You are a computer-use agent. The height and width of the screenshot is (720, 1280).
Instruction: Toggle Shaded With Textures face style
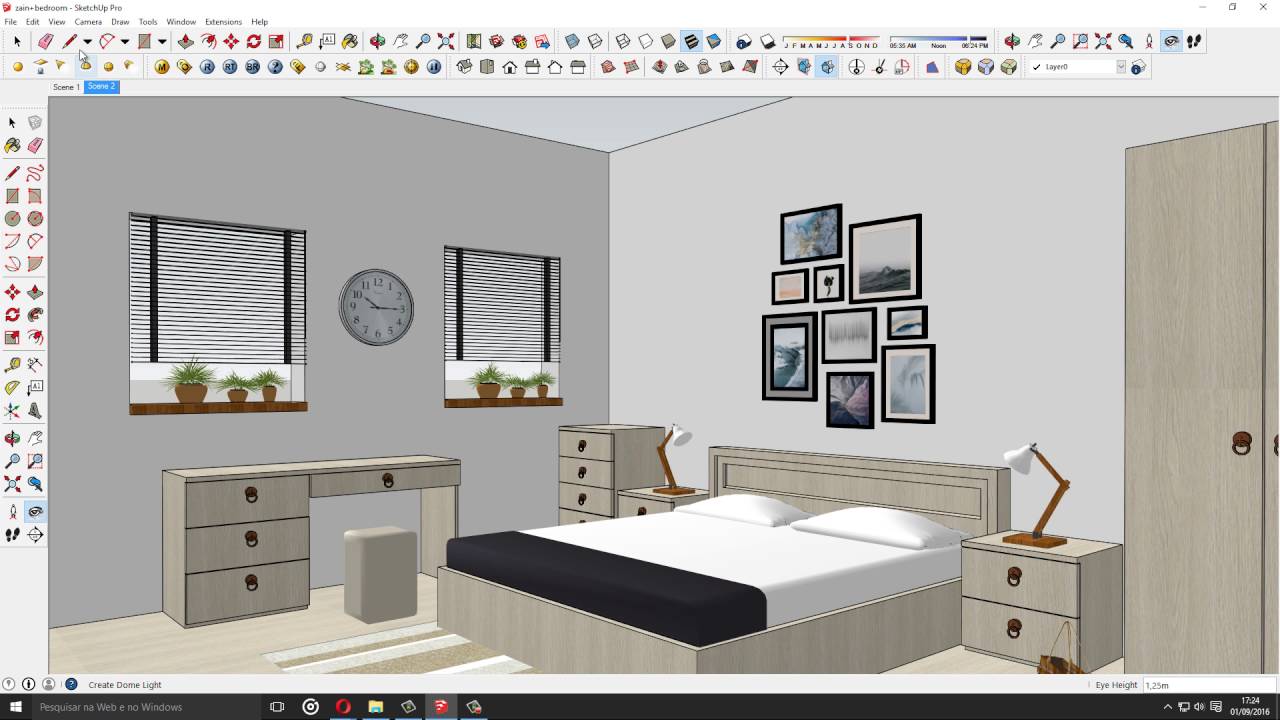[691, 41]
